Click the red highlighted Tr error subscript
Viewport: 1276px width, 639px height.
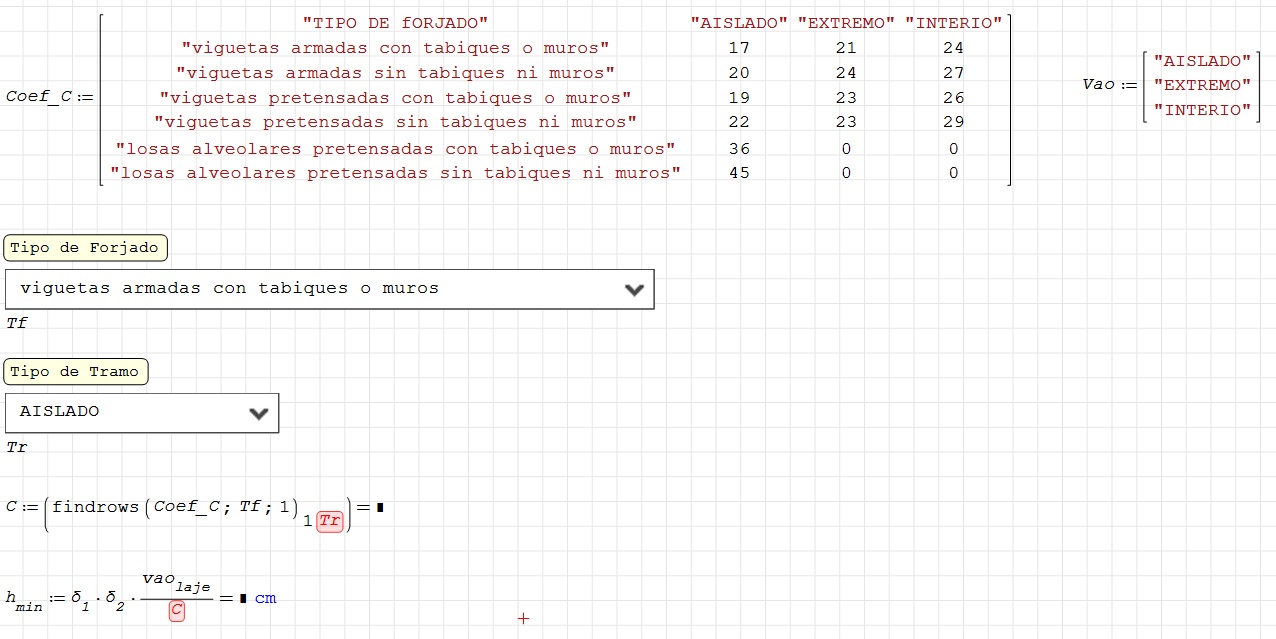[330, 521]
